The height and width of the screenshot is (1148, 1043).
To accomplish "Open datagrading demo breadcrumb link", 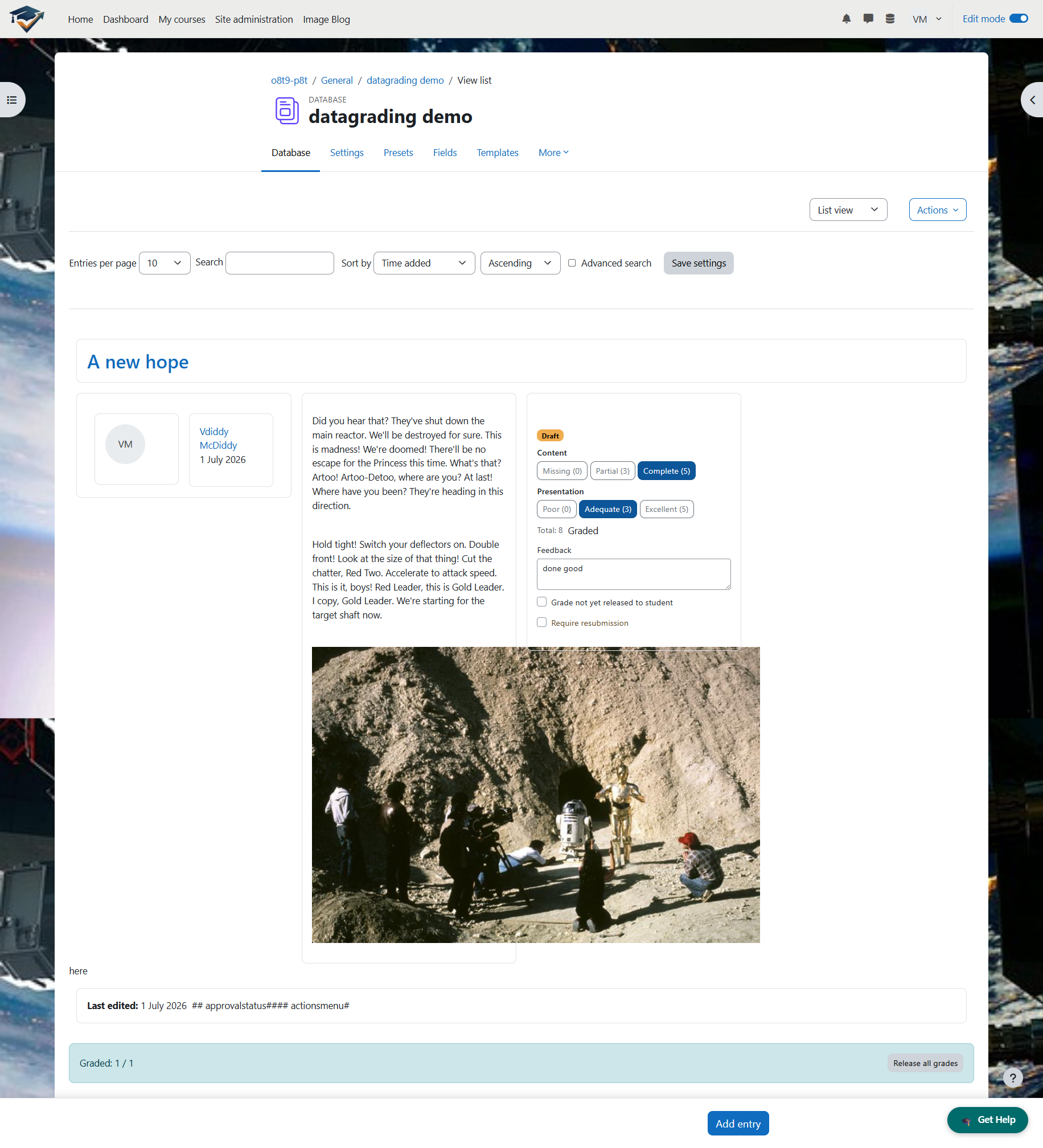I will pos(405,80).
